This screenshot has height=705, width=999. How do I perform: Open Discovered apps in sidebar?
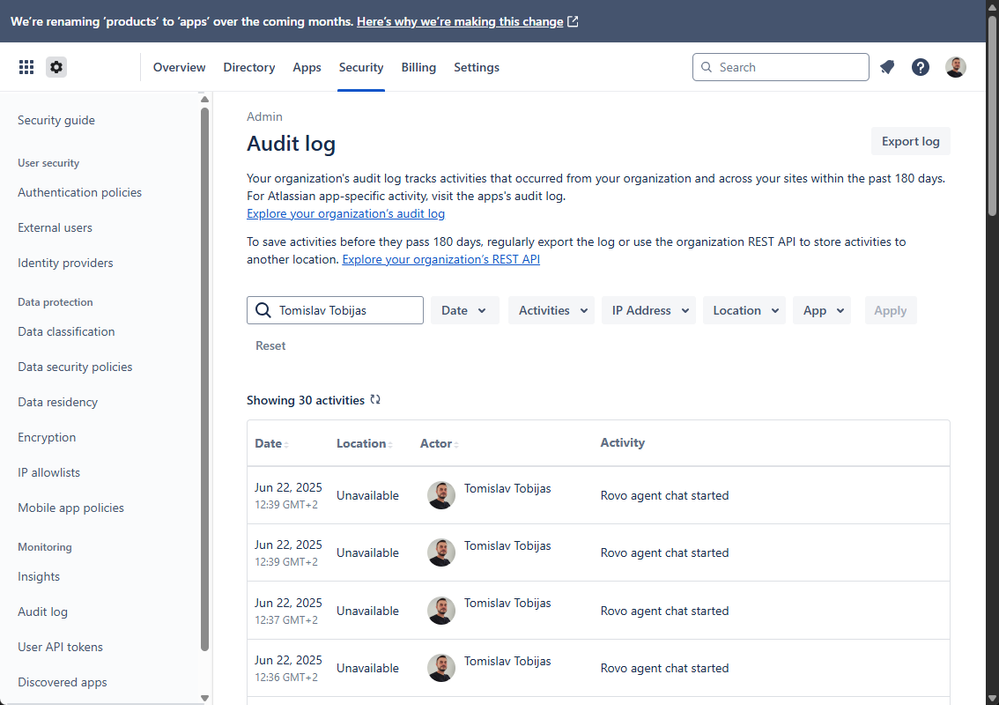point(62,682)
